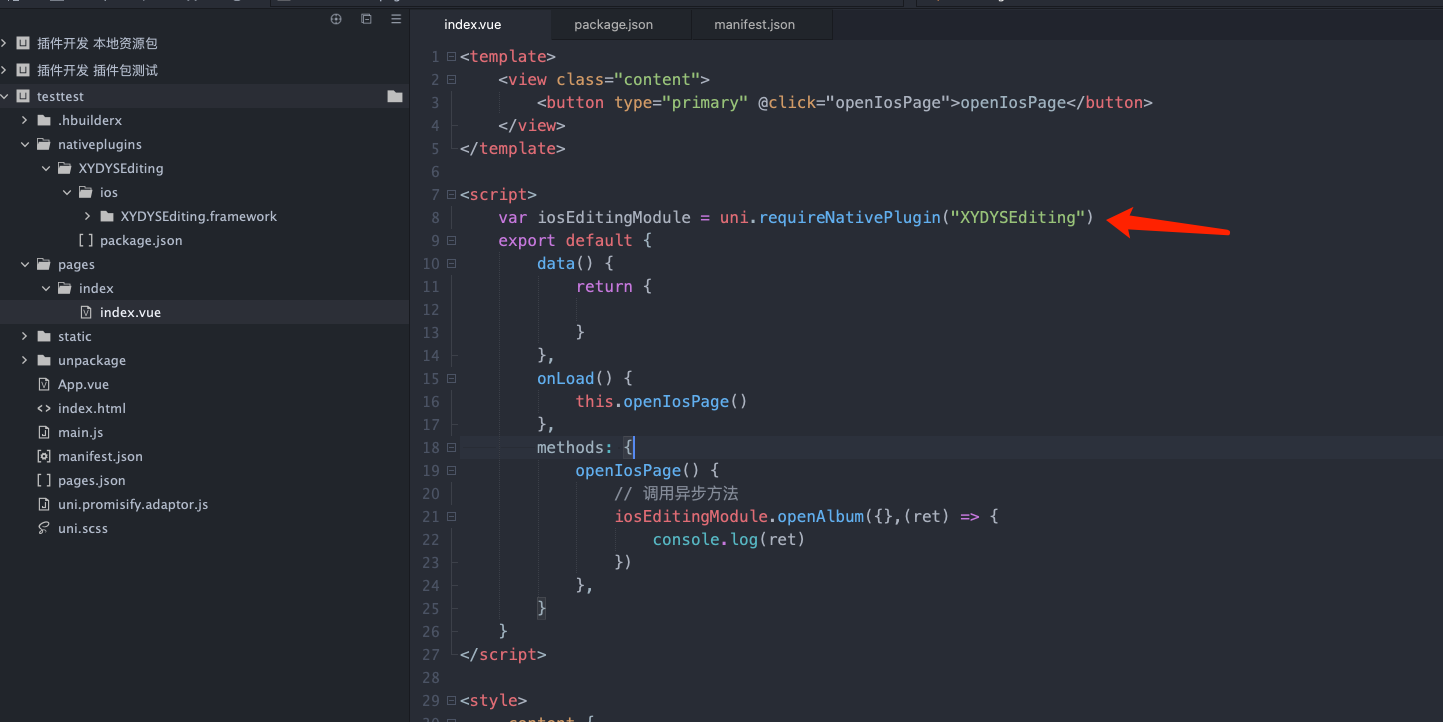Fold the <script> block at line 7
Viewport: 1443px width, 722px height.
pyautogui.click(x=451, y=194)
